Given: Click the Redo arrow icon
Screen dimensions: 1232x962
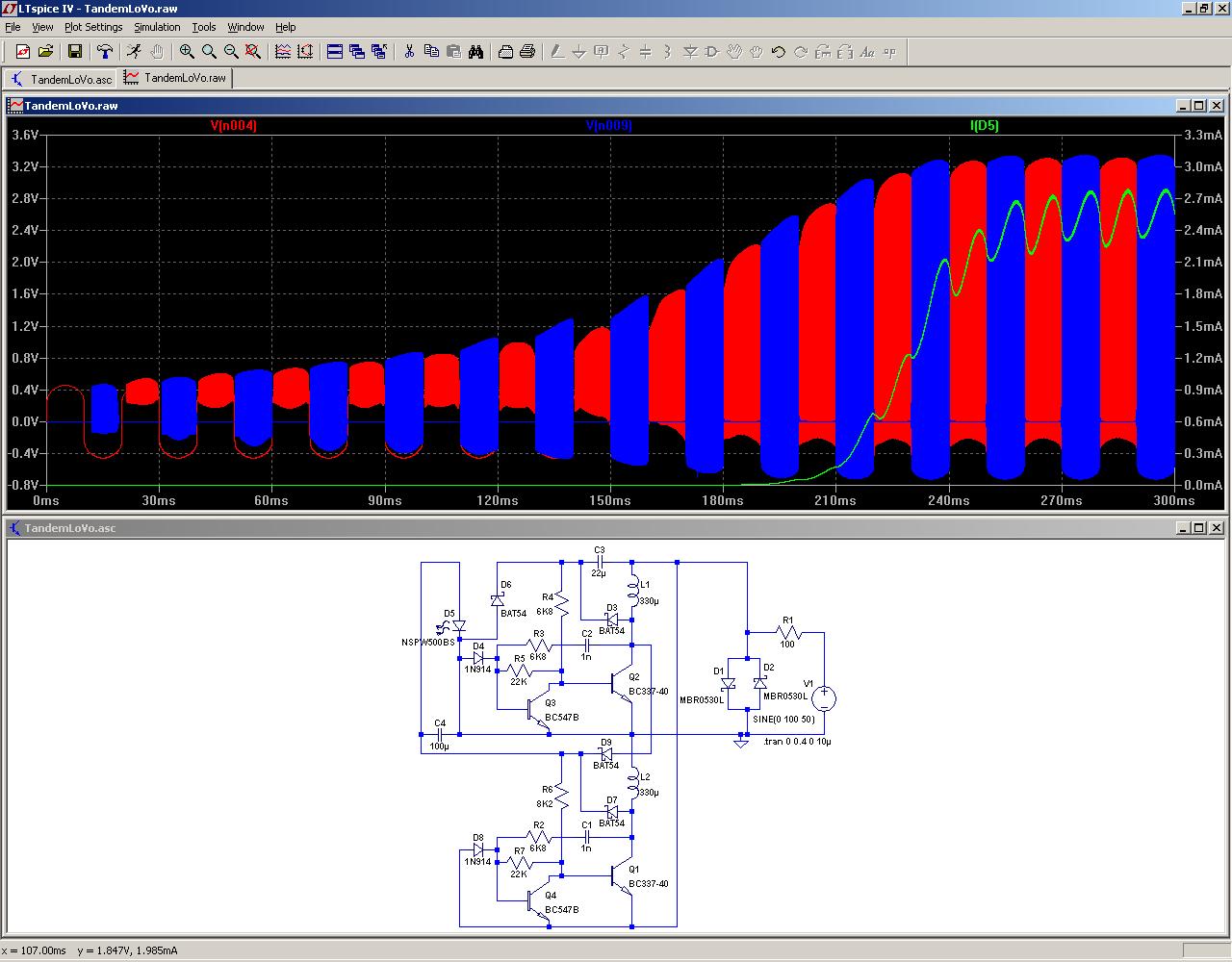Looking at the screenshot, I should pyautogui.click(x=801, y=52).
